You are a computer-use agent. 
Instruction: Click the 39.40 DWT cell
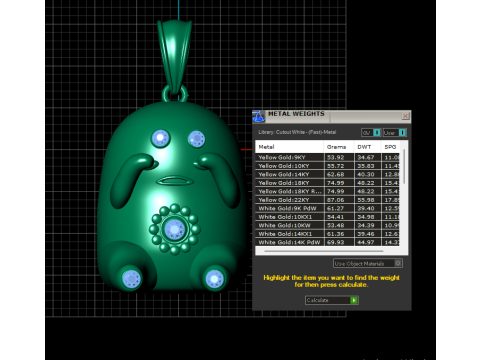pyautogui.click(x=368, y=208)
